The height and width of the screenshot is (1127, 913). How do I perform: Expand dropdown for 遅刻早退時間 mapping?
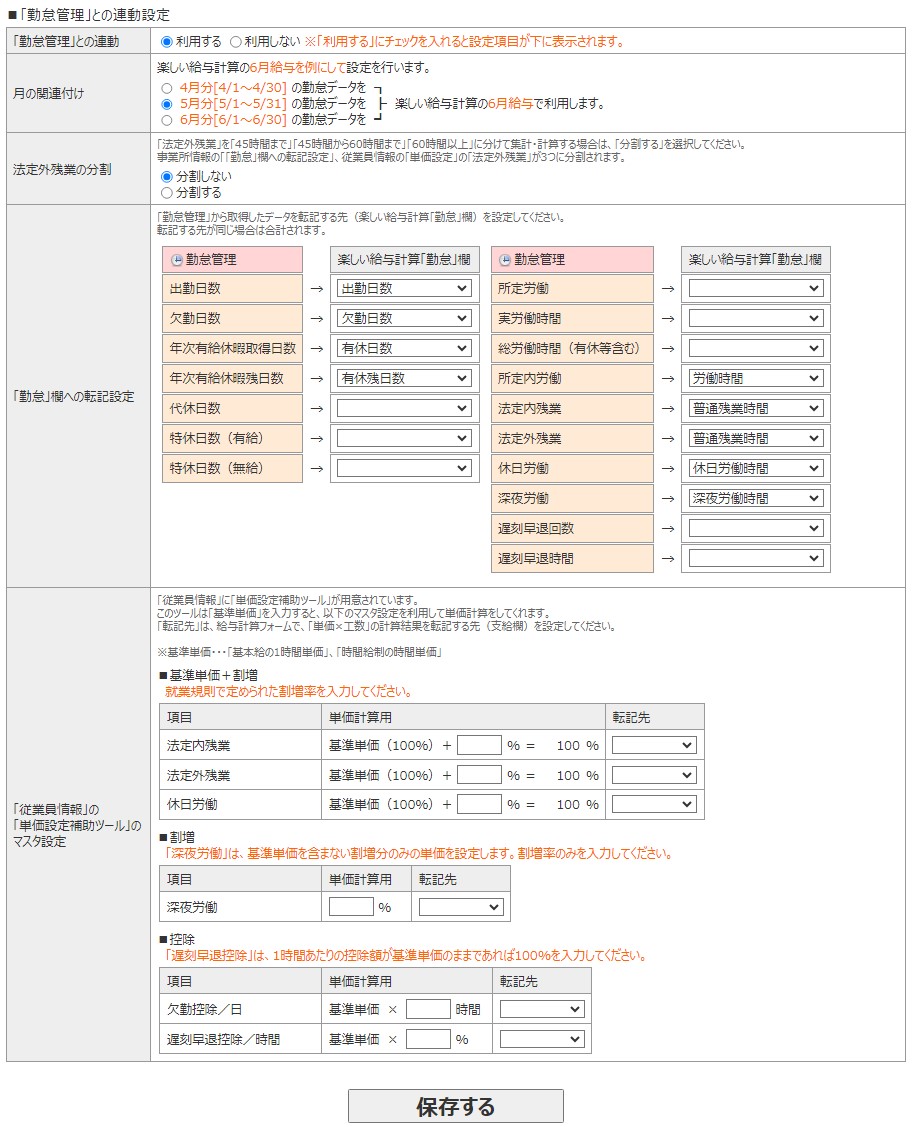[755, 558]
